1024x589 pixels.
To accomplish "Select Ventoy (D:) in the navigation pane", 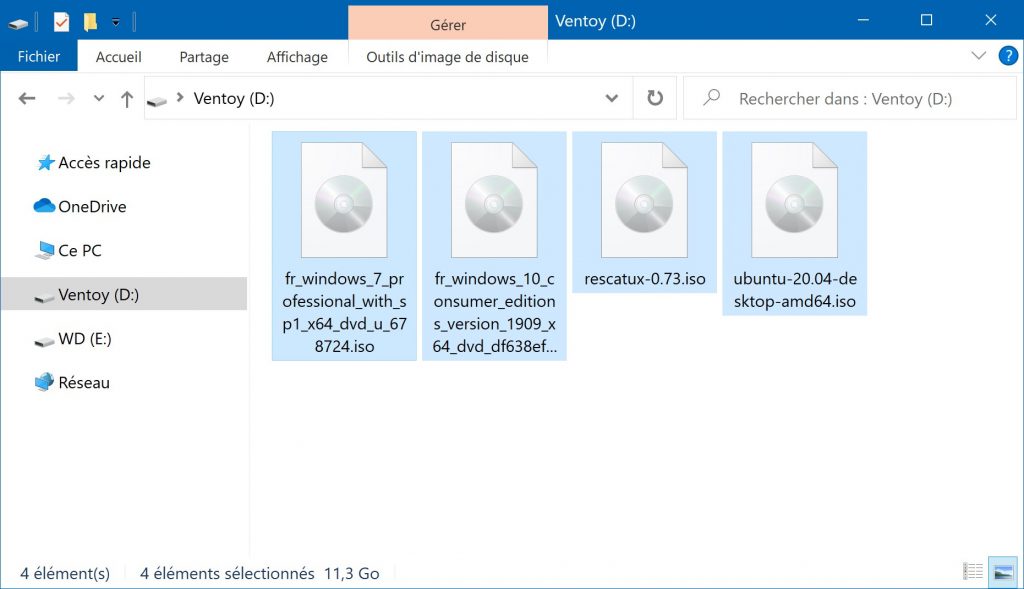I will [124, 294].
